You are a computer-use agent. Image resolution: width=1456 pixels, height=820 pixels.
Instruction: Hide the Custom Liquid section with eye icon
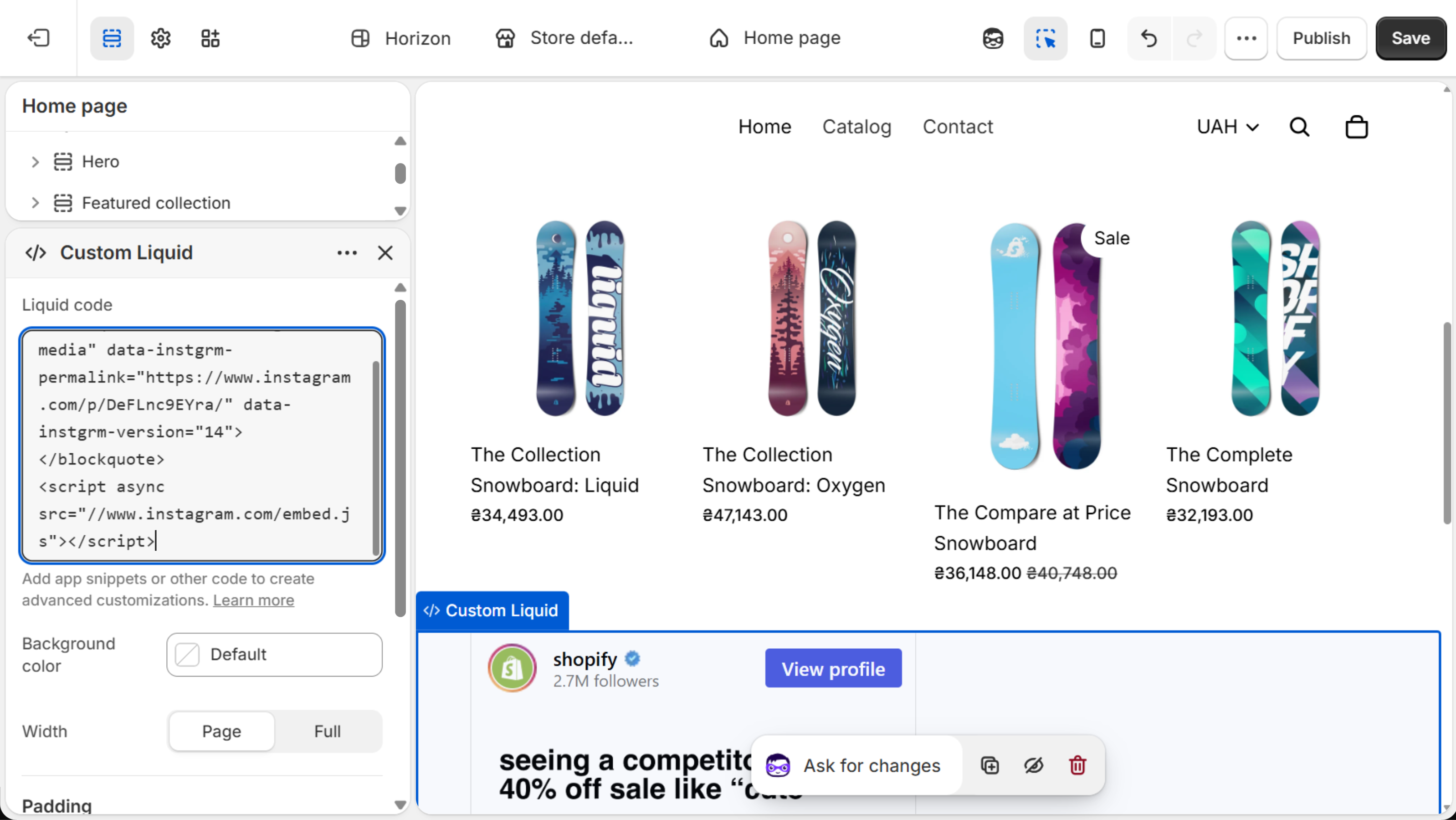(x=1033, y=766)
